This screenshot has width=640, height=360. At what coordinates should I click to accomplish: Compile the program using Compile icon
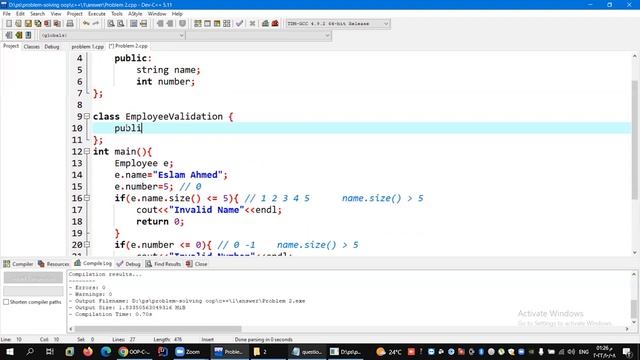pyautogui.click(x=198, y=24)
